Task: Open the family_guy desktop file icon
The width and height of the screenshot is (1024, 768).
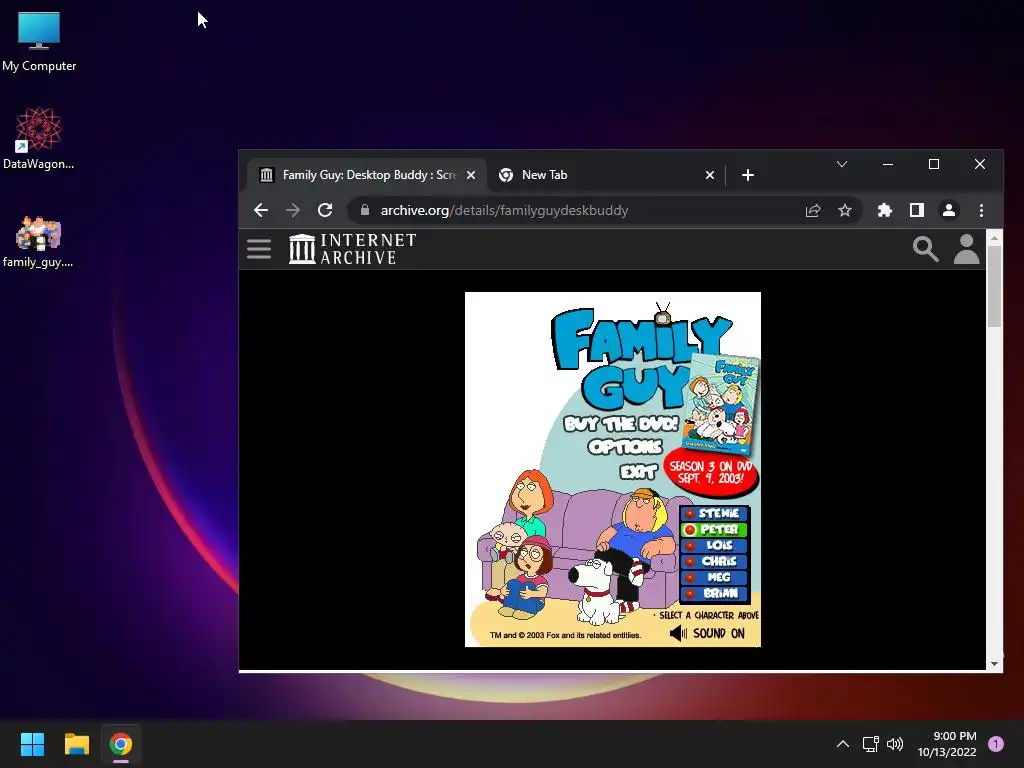Action: pyautogui.click(x=39, y=242)
